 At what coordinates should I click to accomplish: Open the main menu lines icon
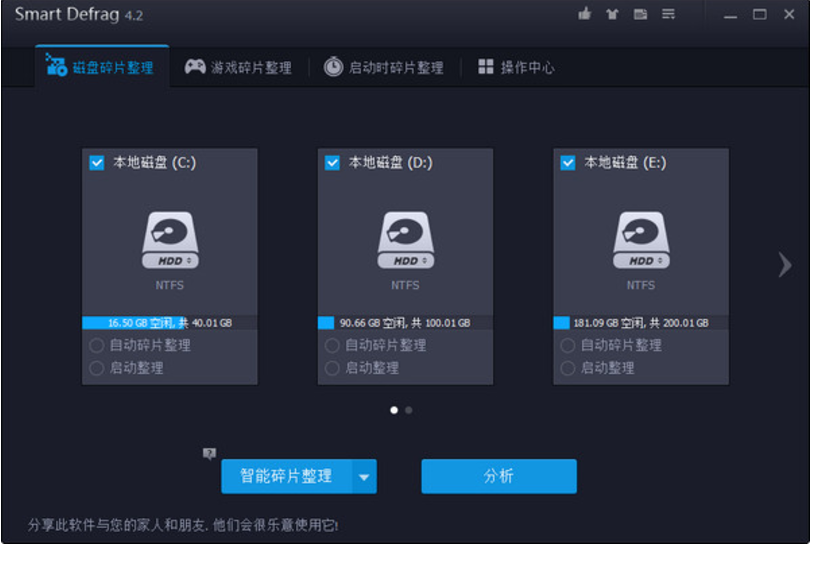point(668,14)
